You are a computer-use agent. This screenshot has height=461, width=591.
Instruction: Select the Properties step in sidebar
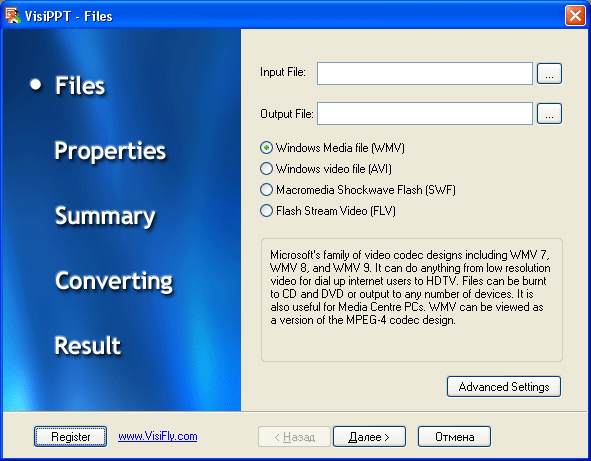tap(110, 152)
